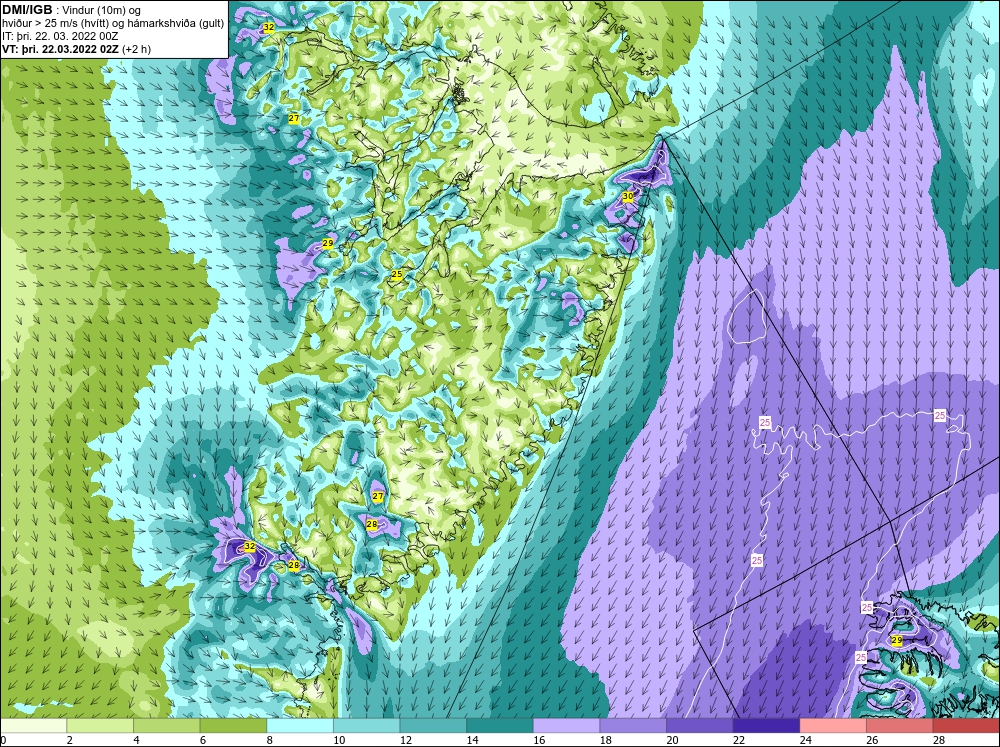Click the legend scale number 14
The height and width of the screenshot is (747, 1000).
point(472,740)
